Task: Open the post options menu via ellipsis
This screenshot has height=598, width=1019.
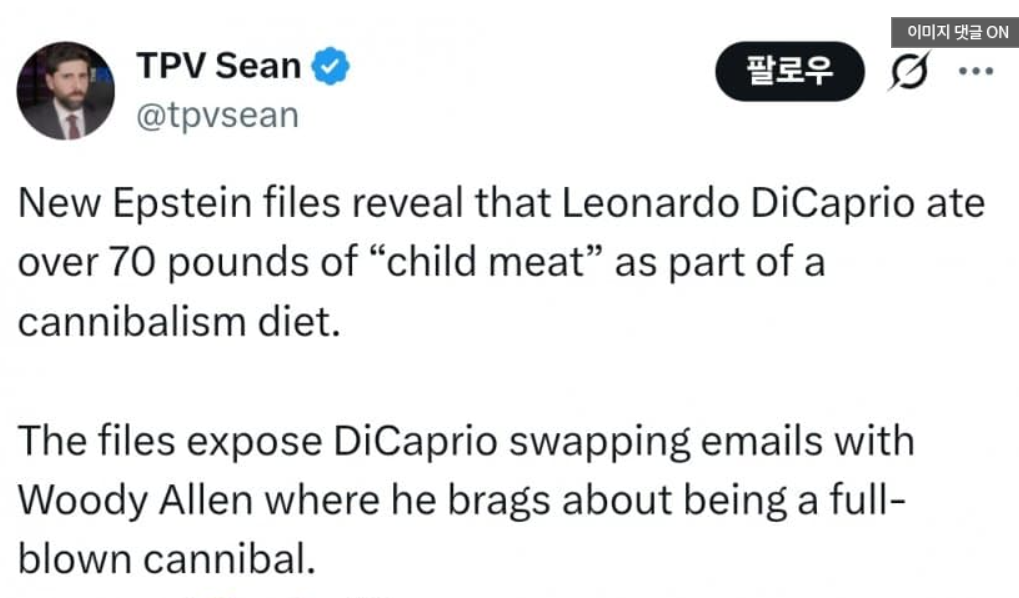Action: [974, 71]
